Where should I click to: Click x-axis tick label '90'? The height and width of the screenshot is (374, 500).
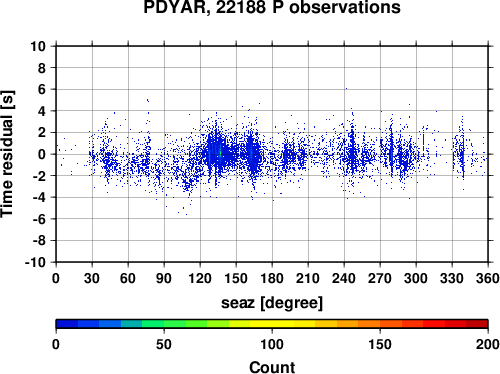(164, 278)
